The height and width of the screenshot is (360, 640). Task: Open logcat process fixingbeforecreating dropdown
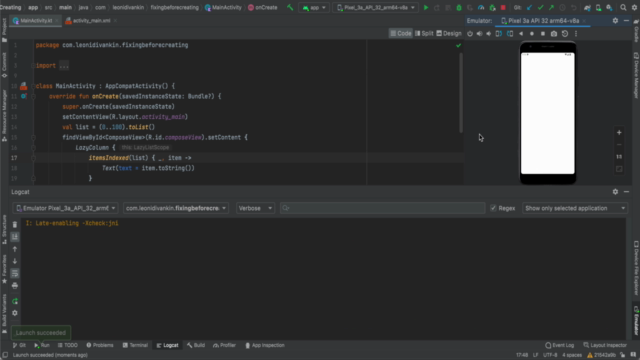tap(176, 208)
